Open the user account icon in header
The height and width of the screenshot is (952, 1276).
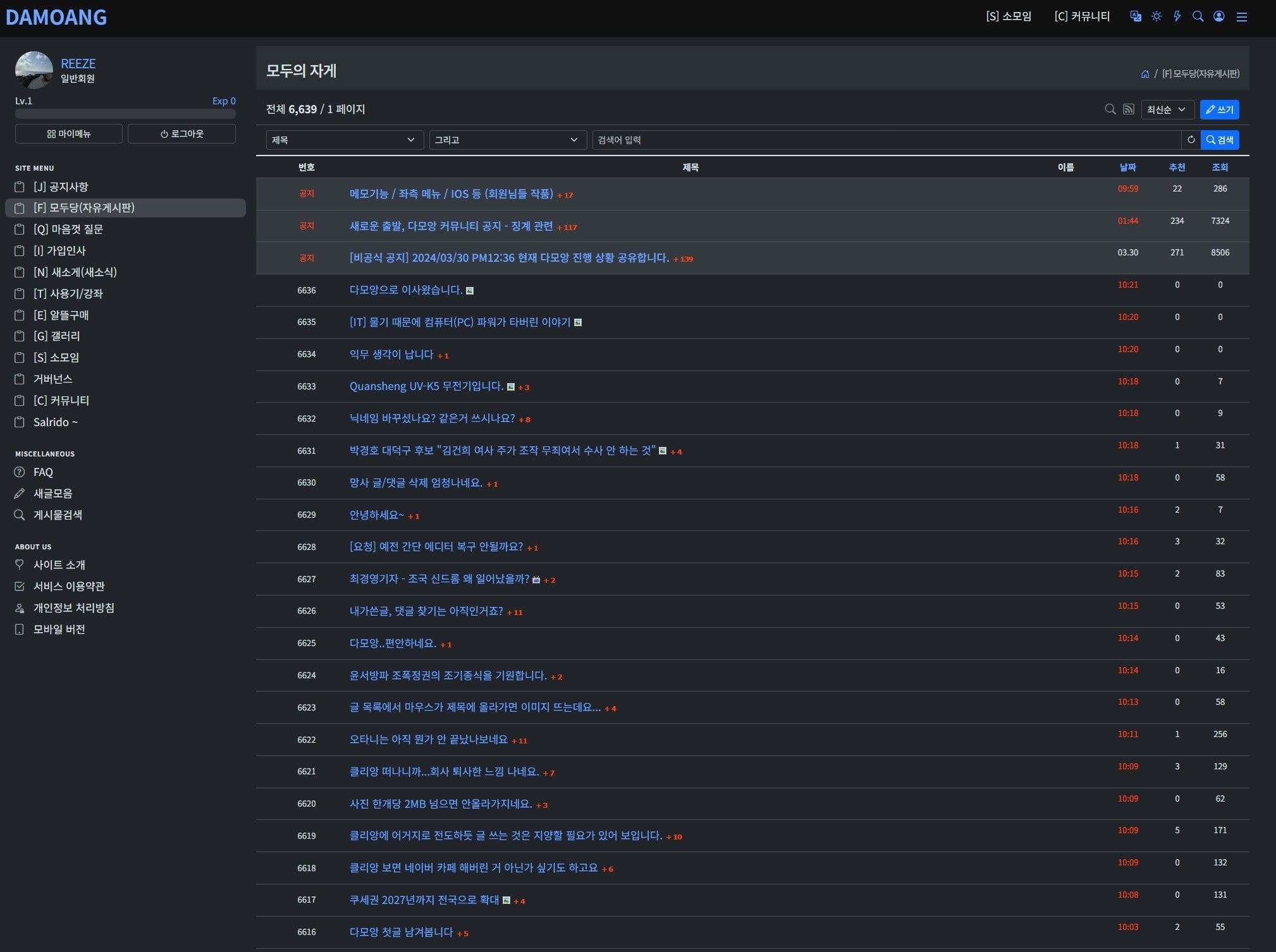(1219, 16)
